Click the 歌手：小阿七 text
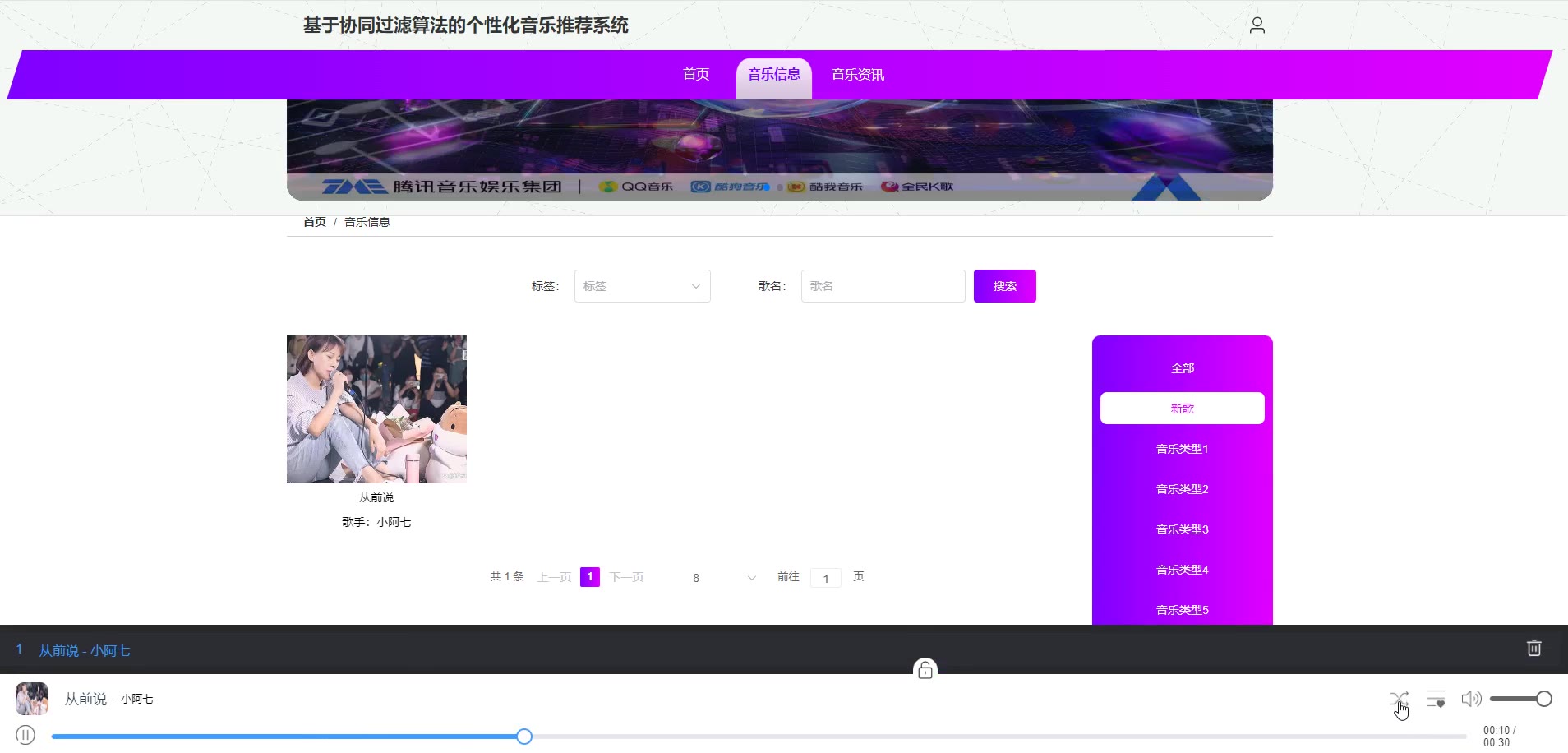This screenshot has width=1568, height=753. (376, 522)
